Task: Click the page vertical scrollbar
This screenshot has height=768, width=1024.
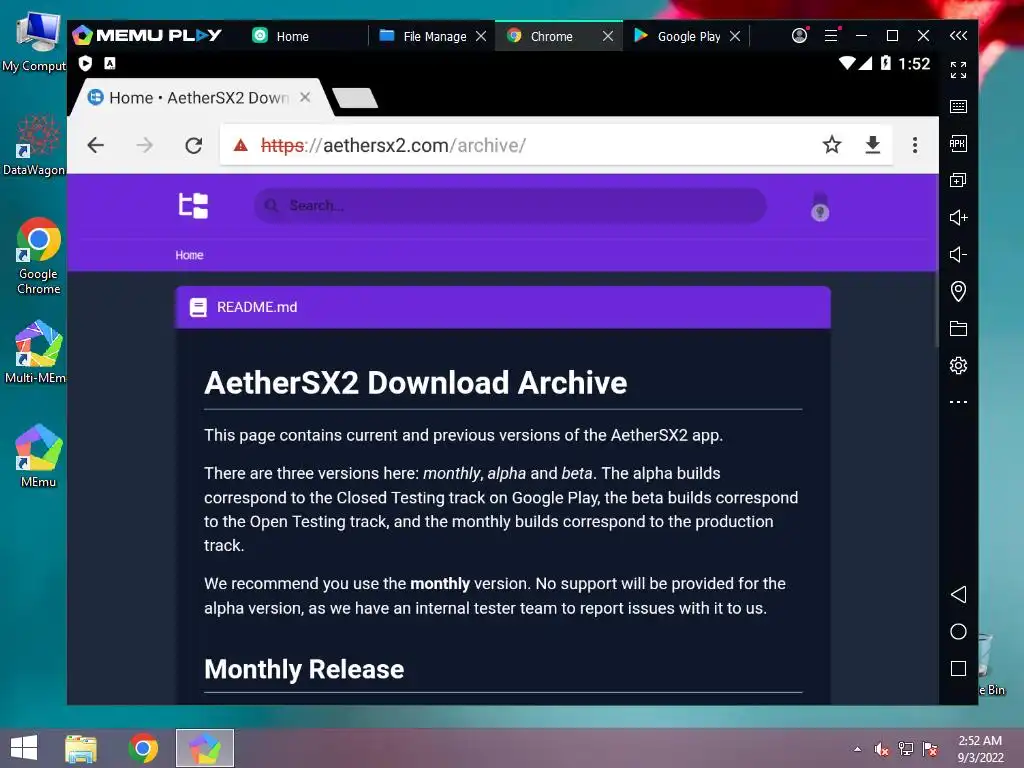Action: pyautogui.click(x=936, y=310)
